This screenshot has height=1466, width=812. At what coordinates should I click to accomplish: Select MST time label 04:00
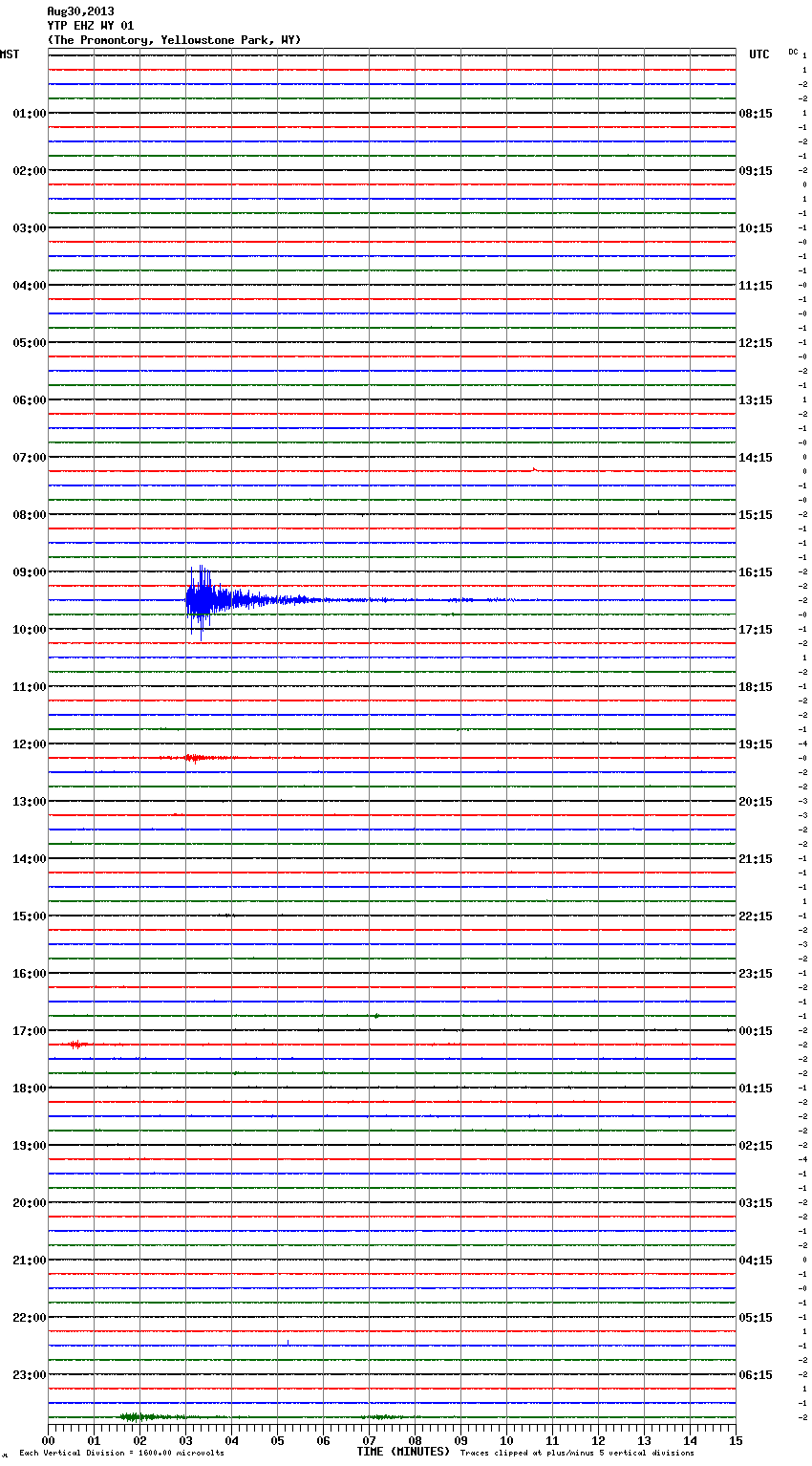pos(30,286)
